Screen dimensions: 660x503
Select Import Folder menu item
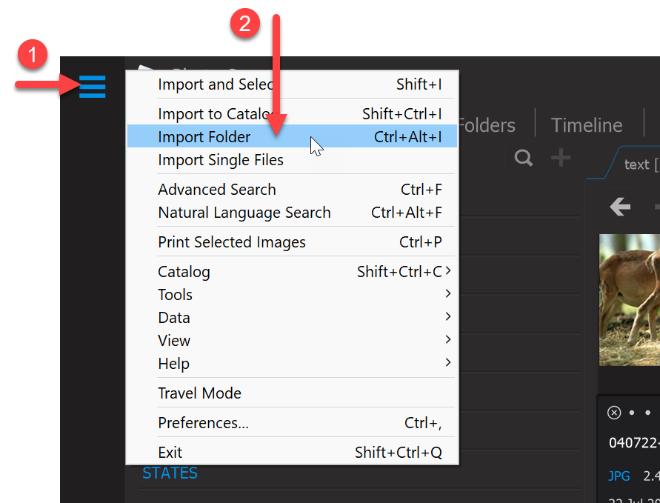(x=292, y=136)
